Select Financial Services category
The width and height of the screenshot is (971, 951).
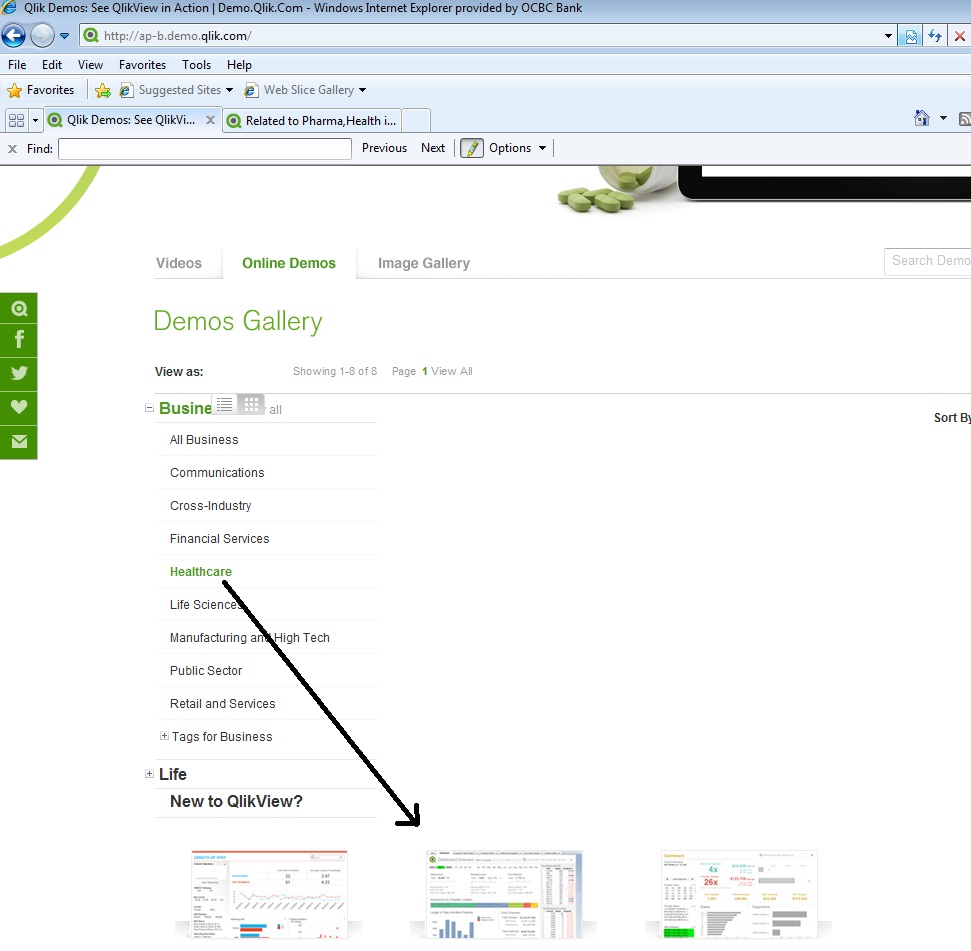[x=219, y=539]
